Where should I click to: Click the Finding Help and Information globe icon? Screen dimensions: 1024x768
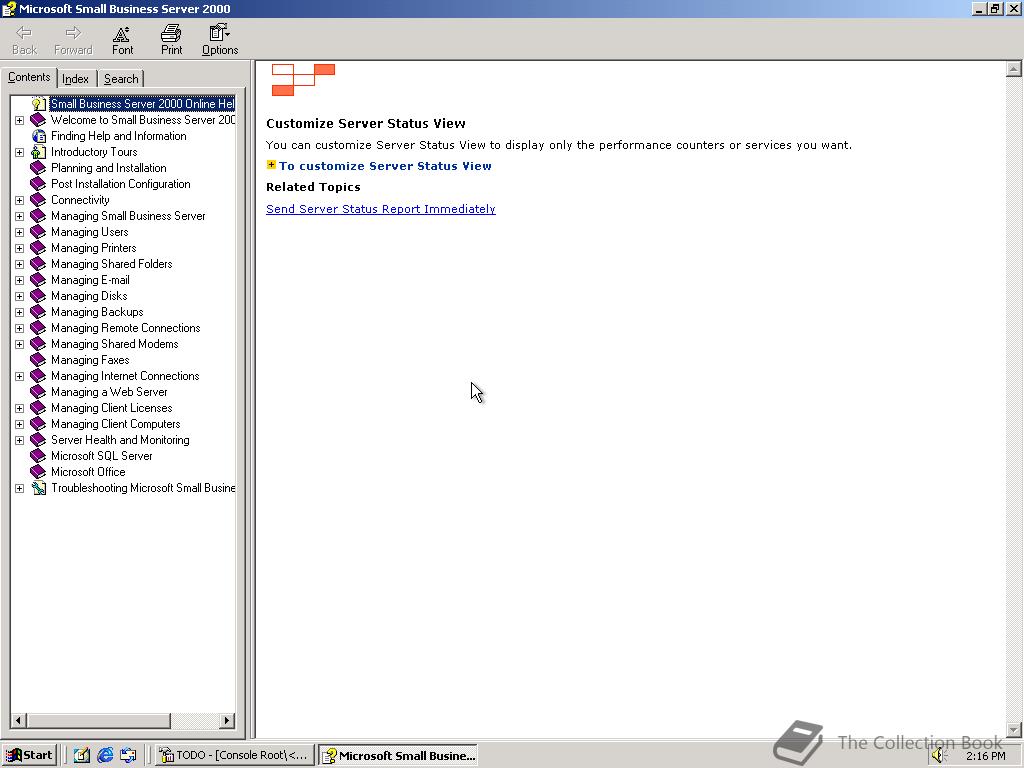39,136
